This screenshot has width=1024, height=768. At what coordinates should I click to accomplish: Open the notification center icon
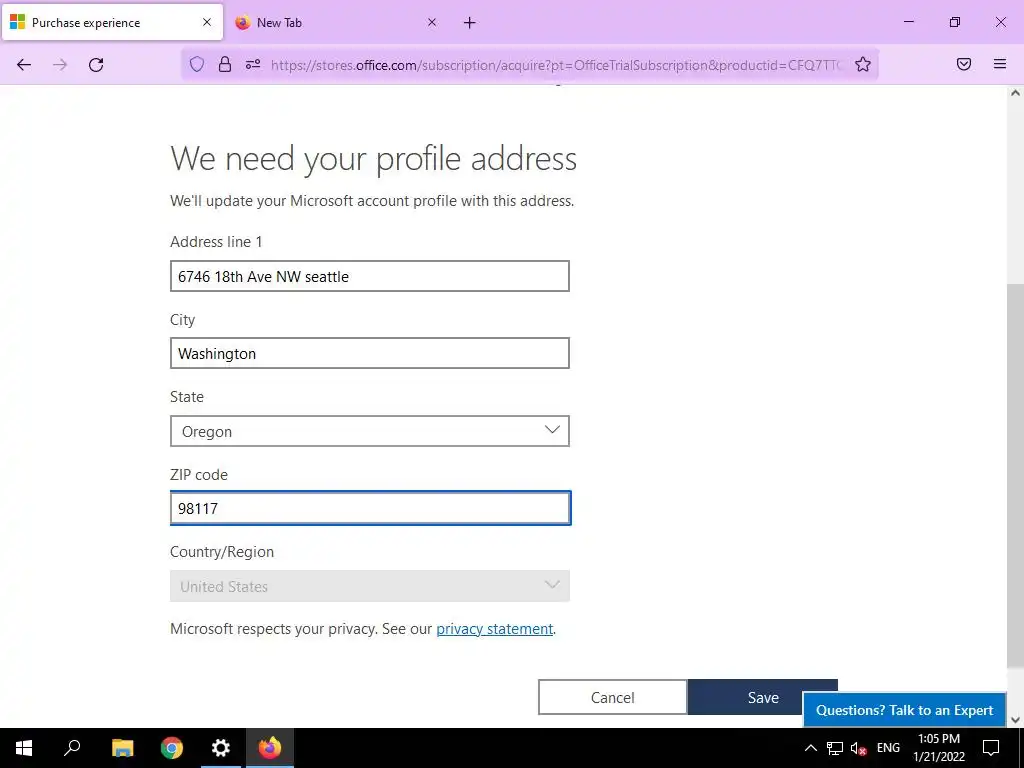(991, 748)
